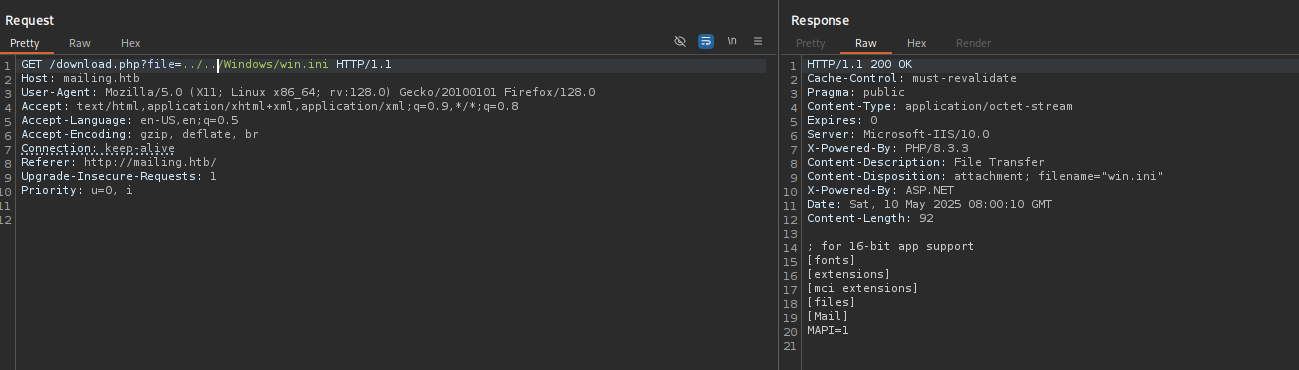Click the Windows/win.ini path in the request
Screen dimensions: 1299x370
[275, 65]
